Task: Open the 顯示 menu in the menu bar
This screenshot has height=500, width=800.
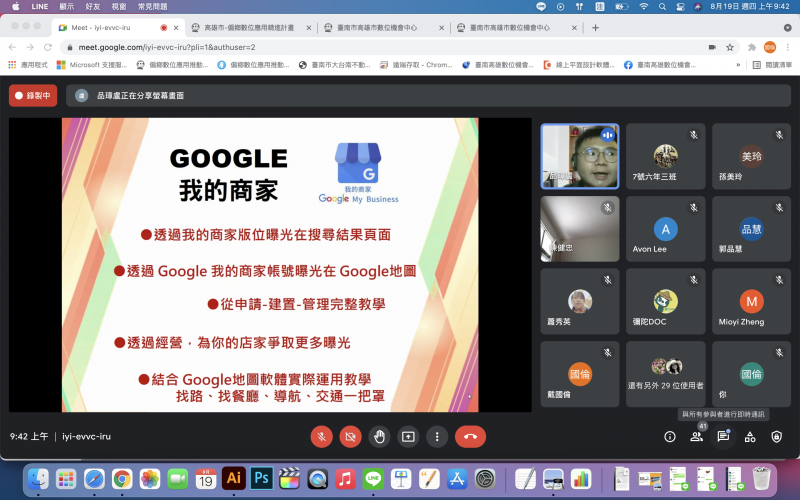Action: coord(66,7)
